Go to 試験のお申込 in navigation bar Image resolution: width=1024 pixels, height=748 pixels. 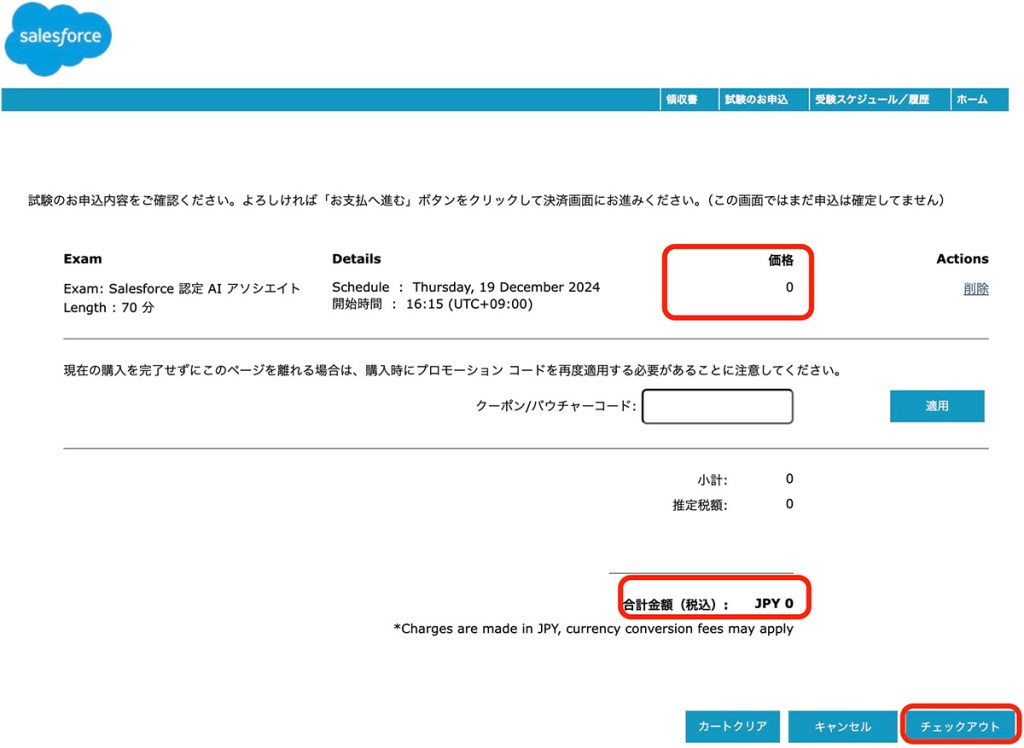click(756, 100)
